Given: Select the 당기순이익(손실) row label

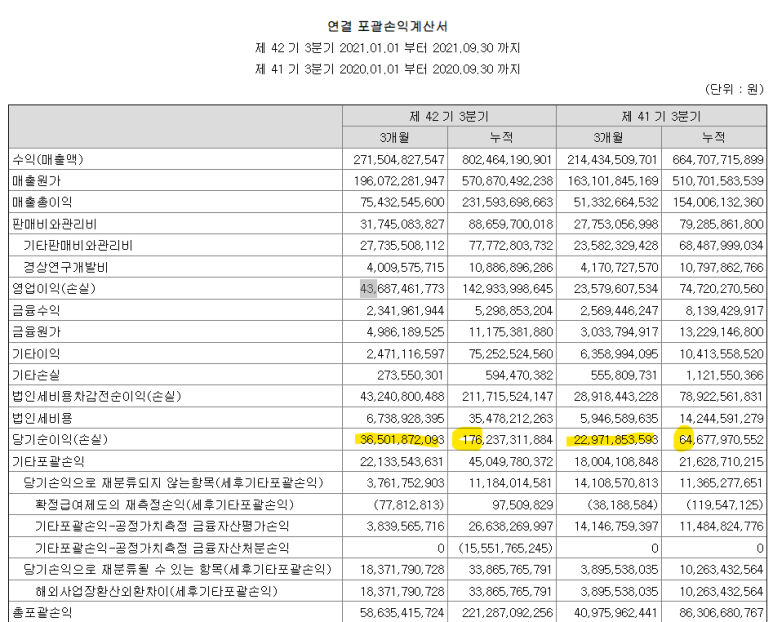Looking at the screenshot, I should 56,440.
